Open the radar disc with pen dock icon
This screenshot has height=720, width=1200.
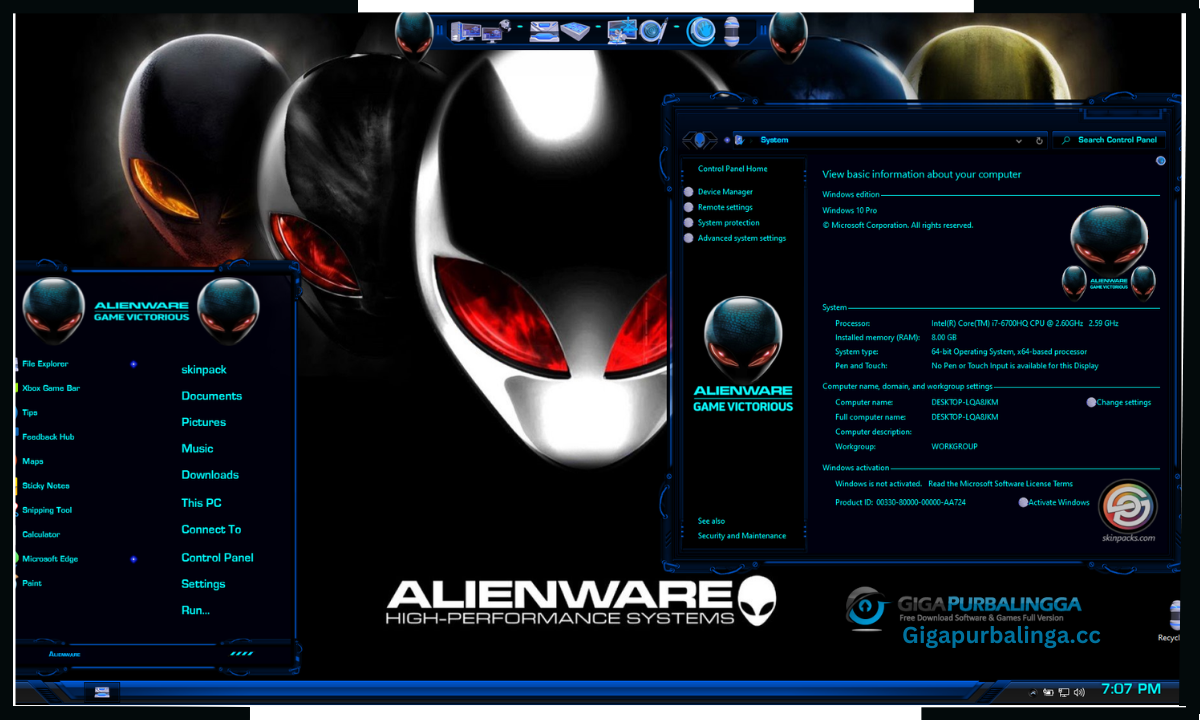[x=653, y=31]
